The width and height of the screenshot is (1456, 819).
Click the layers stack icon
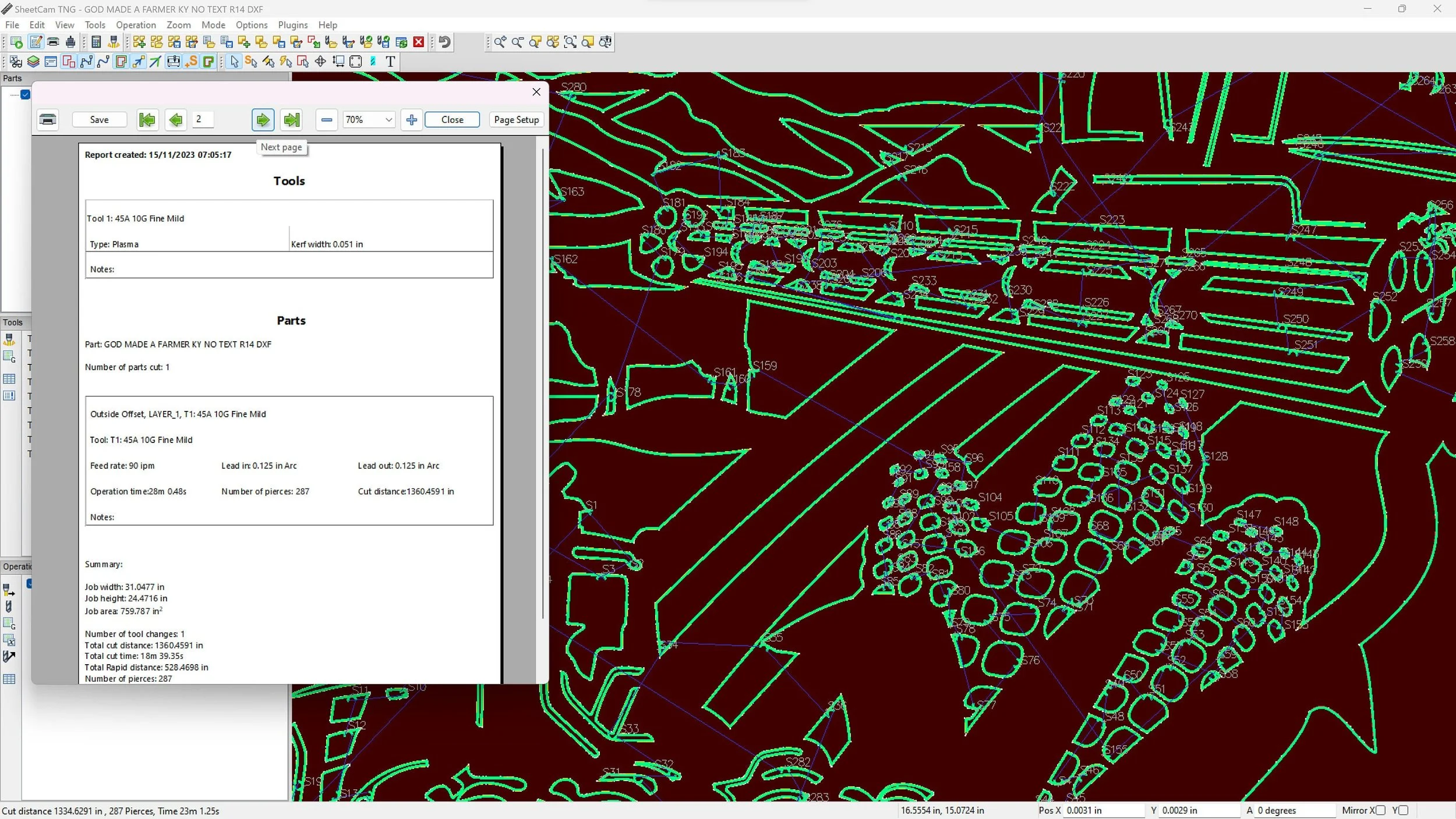(33, 62)
